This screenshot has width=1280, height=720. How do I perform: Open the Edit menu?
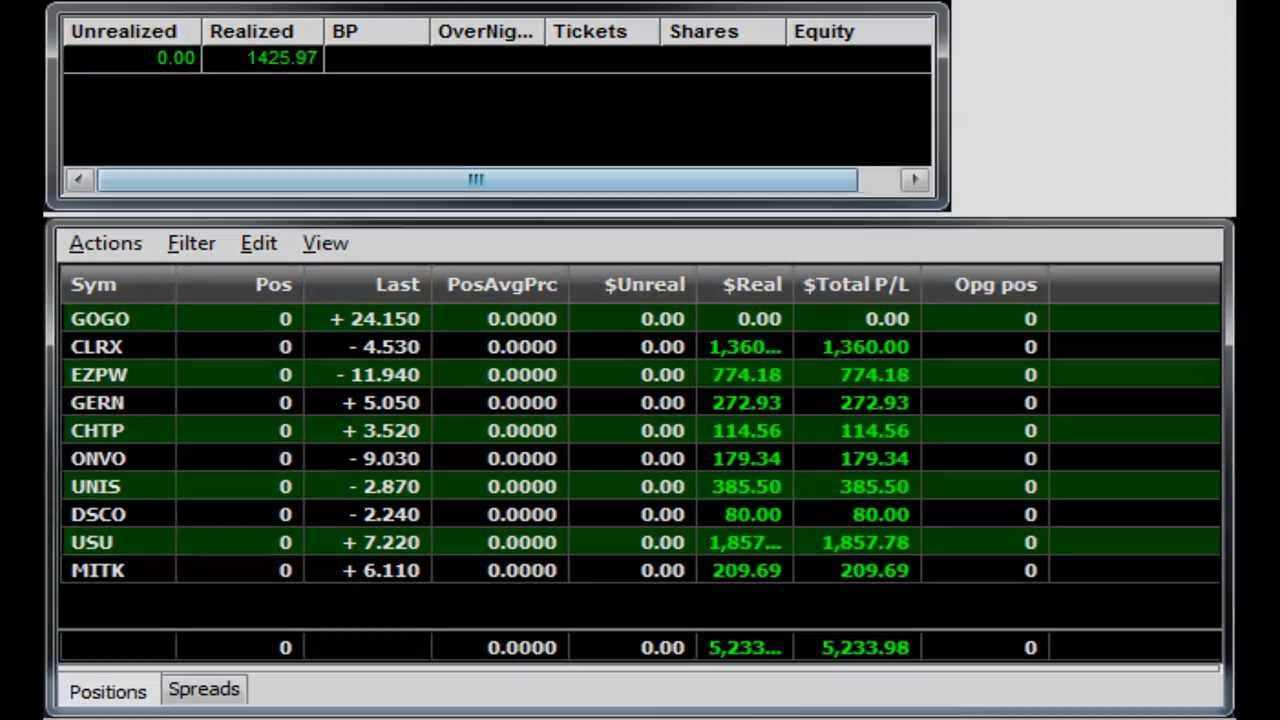click(258, 243)
